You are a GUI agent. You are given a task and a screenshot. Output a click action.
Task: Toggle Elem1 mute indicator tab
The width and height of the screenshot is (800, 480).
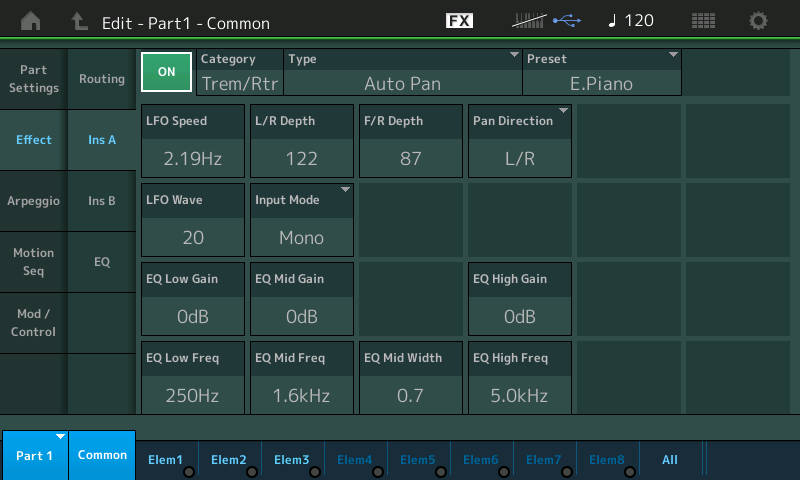166,459
